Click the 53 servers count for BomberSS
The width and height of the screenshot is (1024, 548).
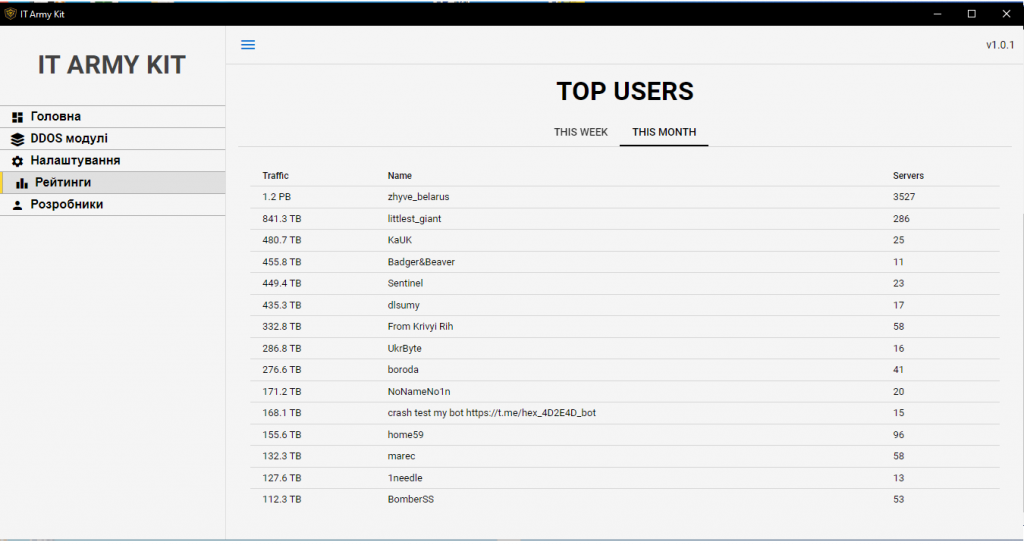point(899,499)
